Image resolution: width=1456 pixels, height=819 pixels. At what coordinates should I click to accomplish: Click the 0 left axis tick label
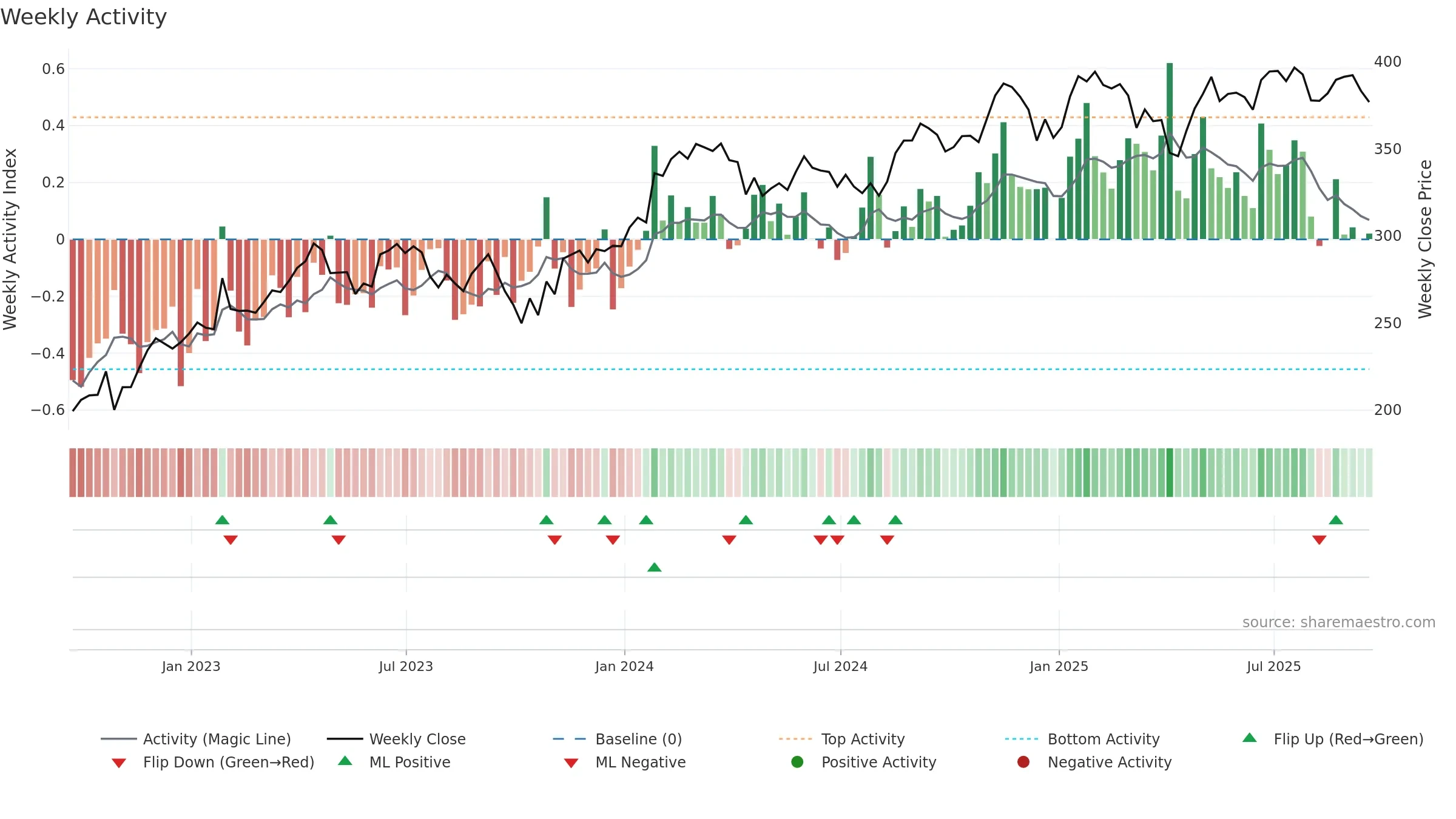pos(60,240)
